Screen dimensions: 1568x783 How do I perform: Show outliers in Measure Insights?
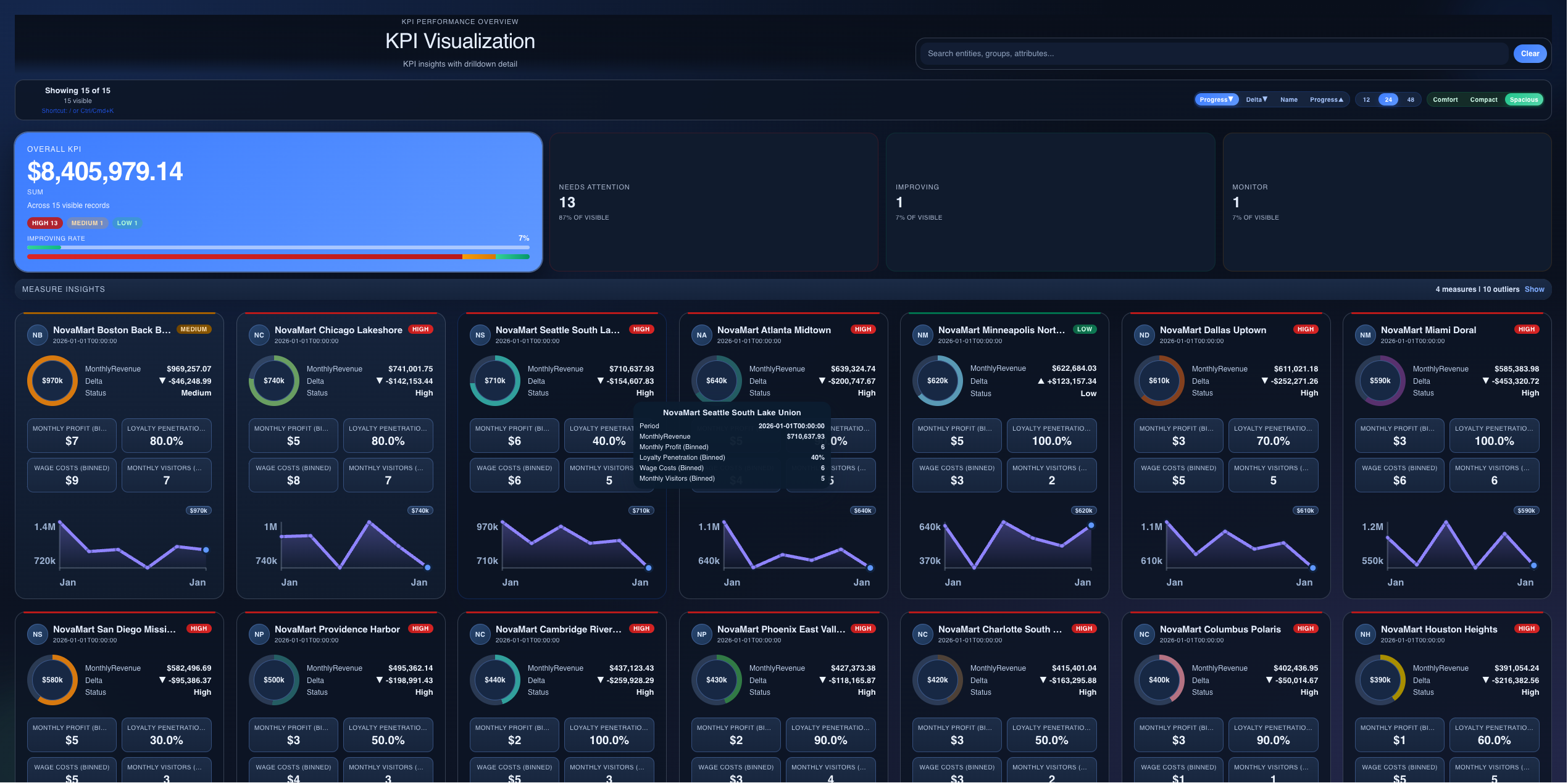pyautogui.click(x=1534, y=289)
